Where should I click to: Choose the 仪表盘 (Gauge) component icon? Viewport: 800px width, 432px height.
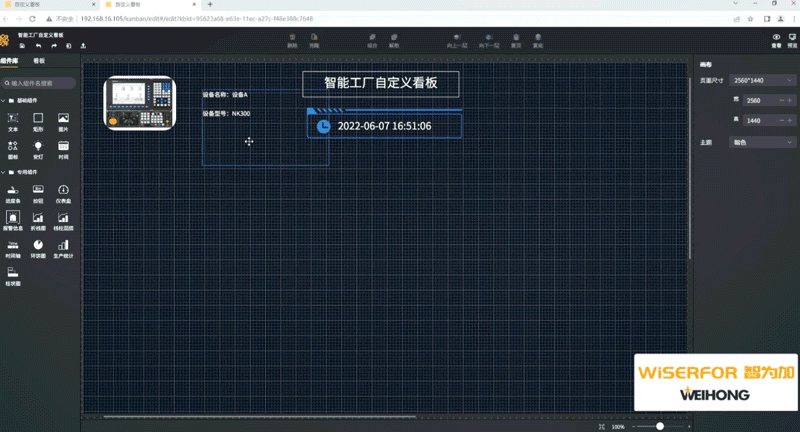[63, 190]
